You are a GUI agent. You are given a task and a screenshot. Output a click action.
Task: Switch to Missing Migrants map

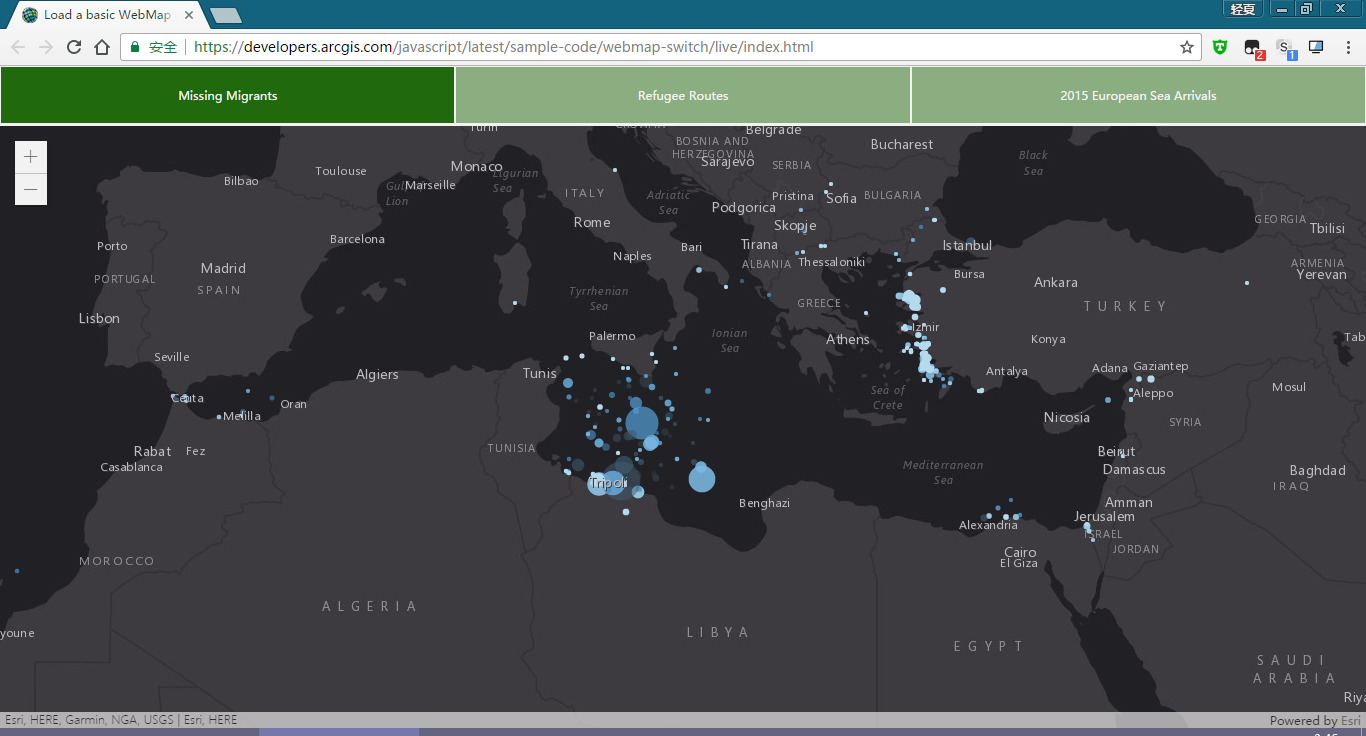tap(228, 96)
